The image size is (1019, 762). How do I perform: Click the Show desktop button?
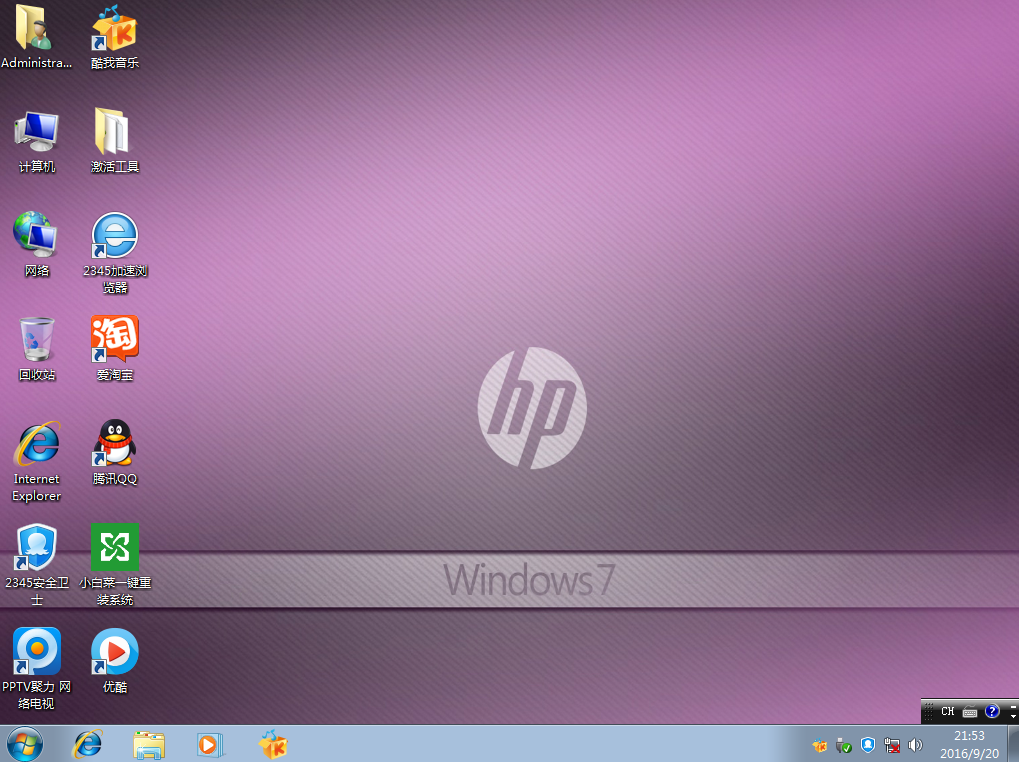(1013, 744)
